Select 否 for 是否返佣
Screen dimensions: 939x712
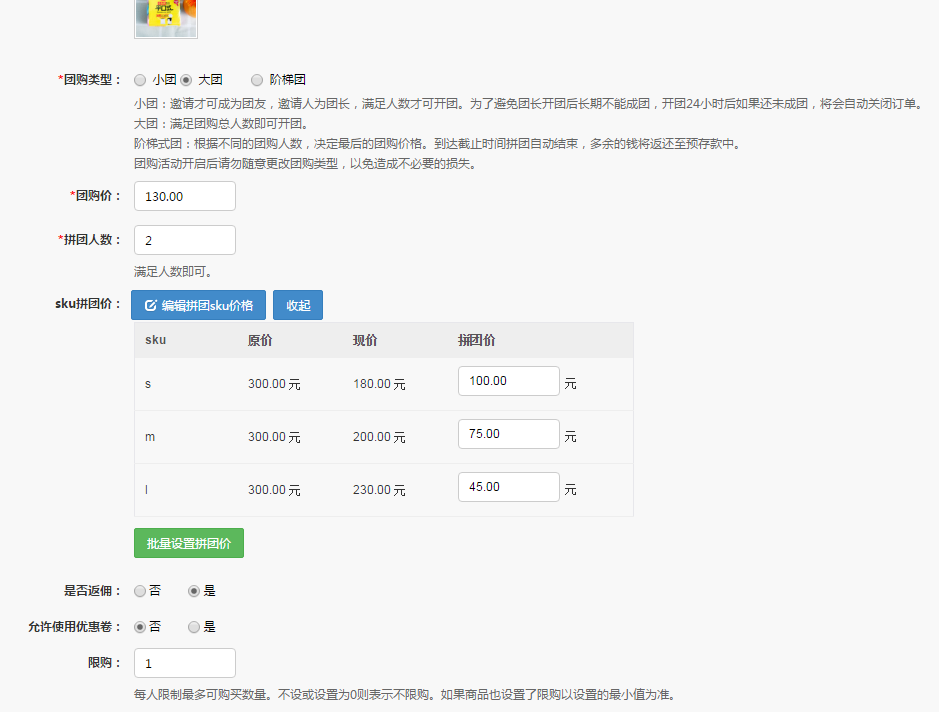pos(140,591)
